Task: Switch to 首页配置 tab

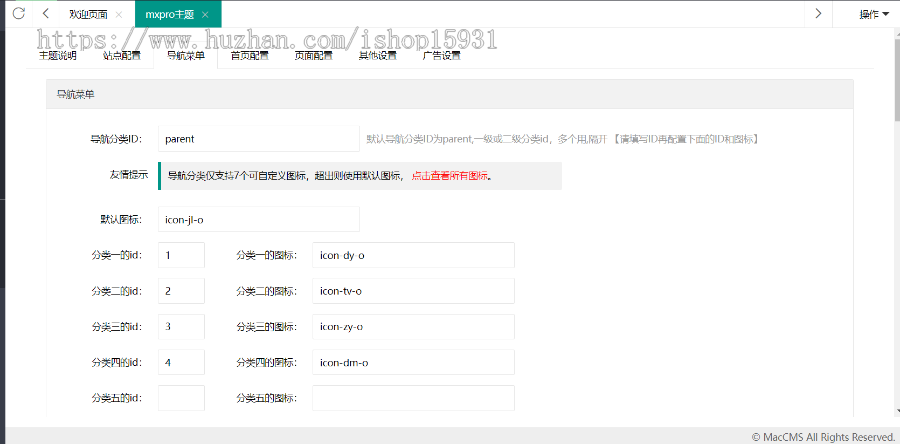Action: click(250, 56)
